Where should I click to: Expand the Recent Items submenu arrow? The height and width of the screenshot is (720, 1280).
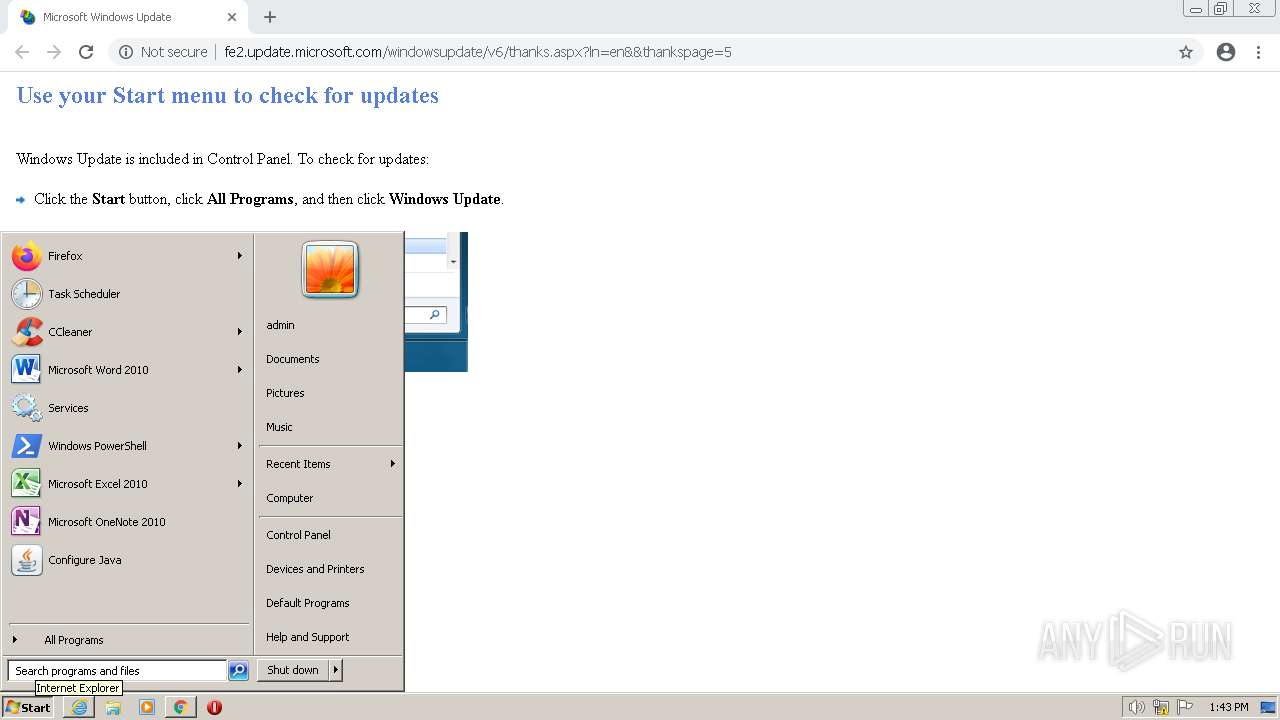pos(393,464)
